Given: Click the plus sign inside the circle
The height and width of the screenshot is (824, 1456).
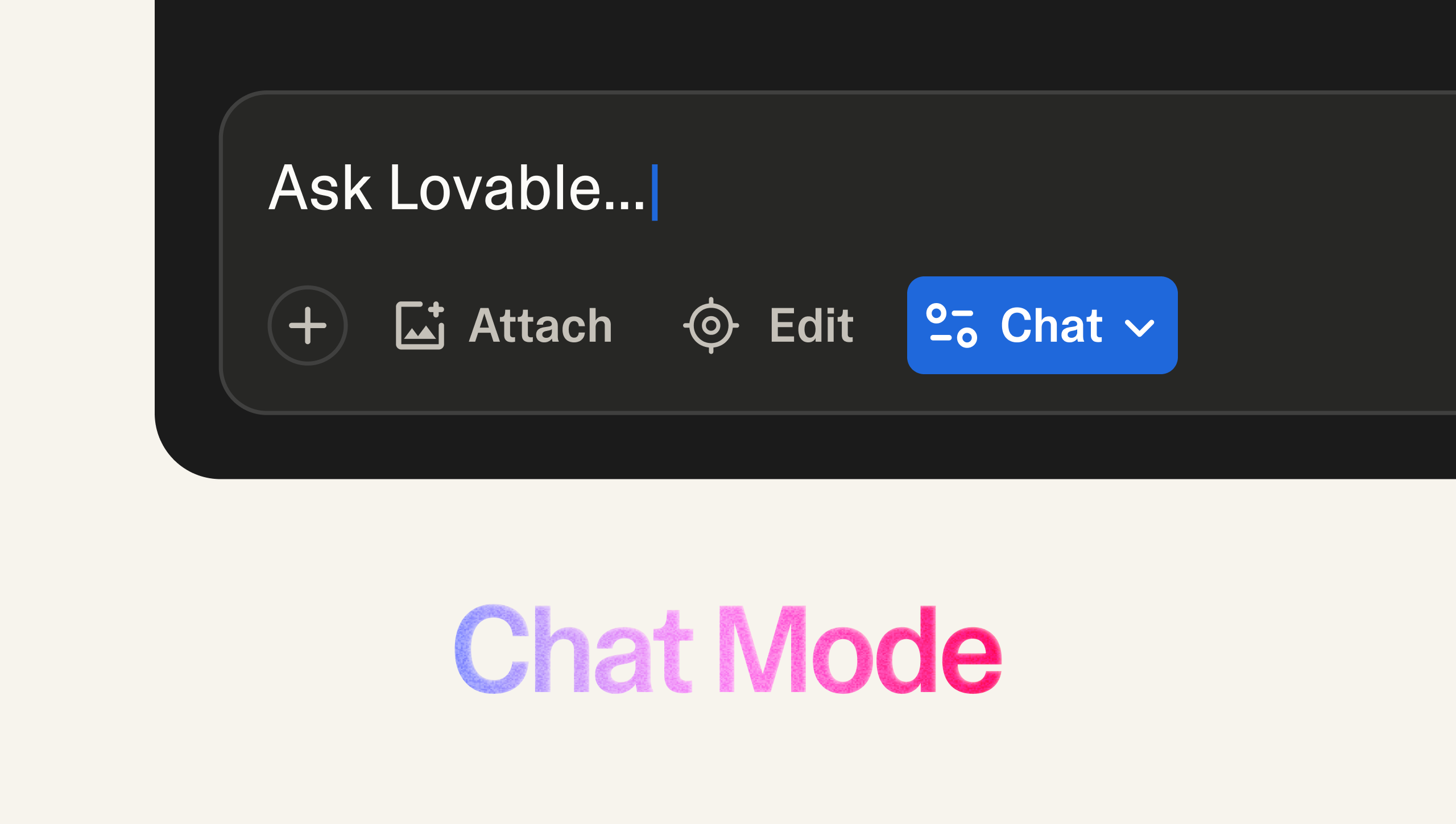Looking at the screenshot, I should click(x=308, y=325).
